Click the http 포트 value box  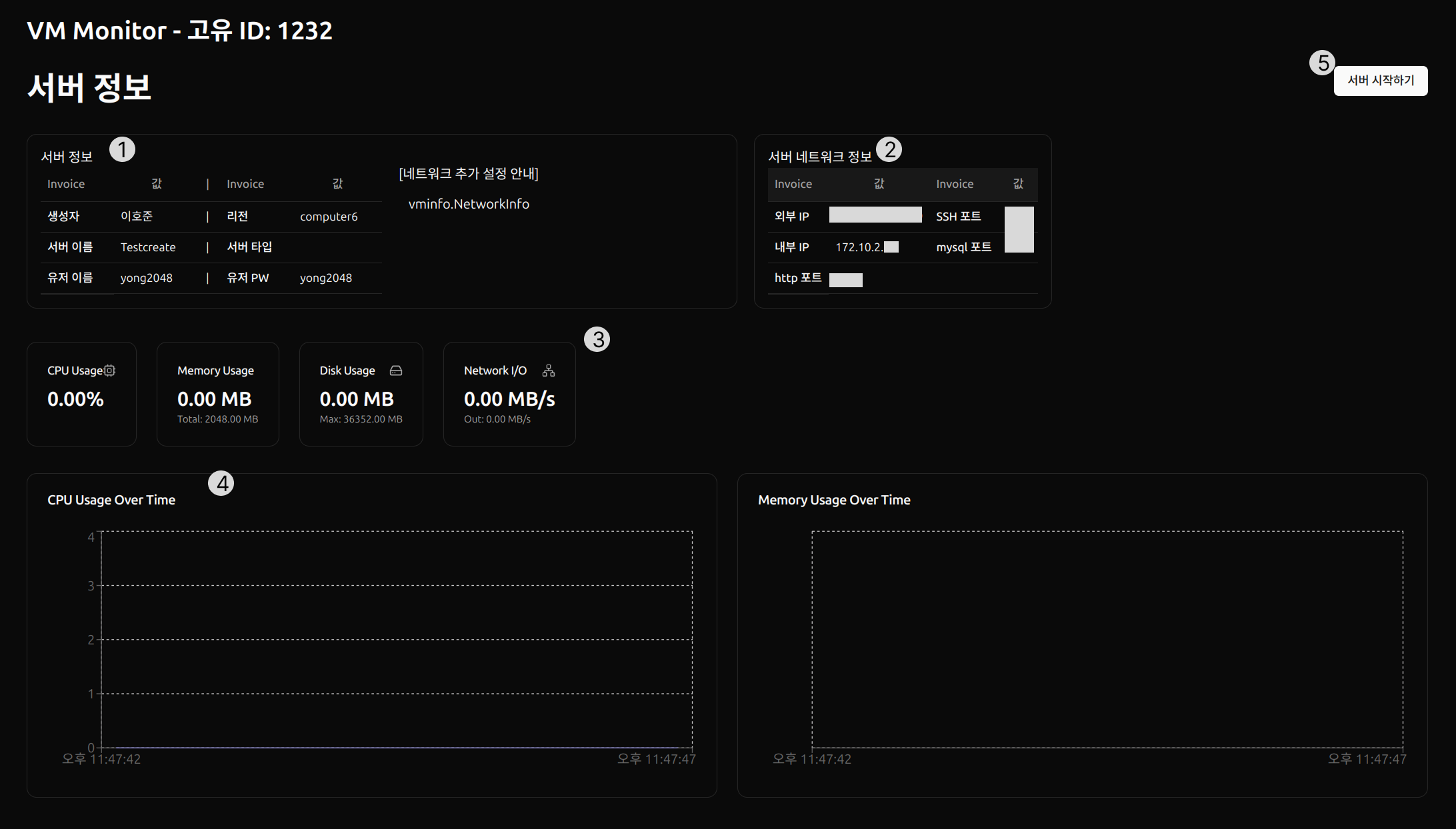coord(845,280)
